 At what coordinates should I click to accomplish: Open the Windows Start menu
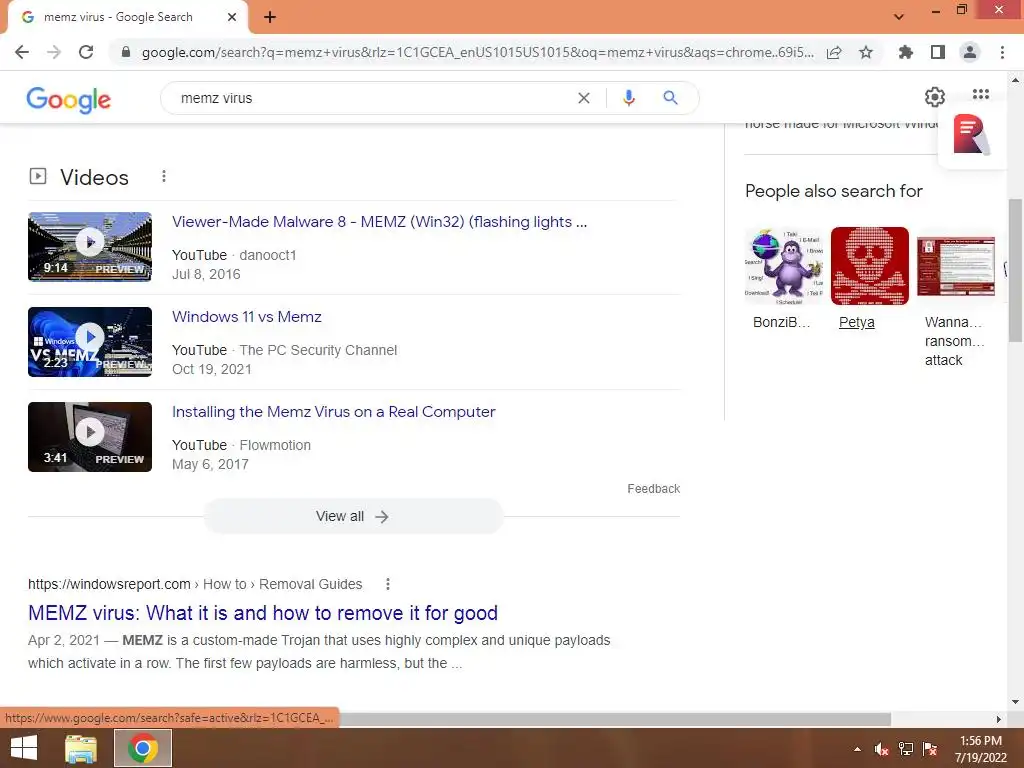pyautogui.click(x=24, y=748)
